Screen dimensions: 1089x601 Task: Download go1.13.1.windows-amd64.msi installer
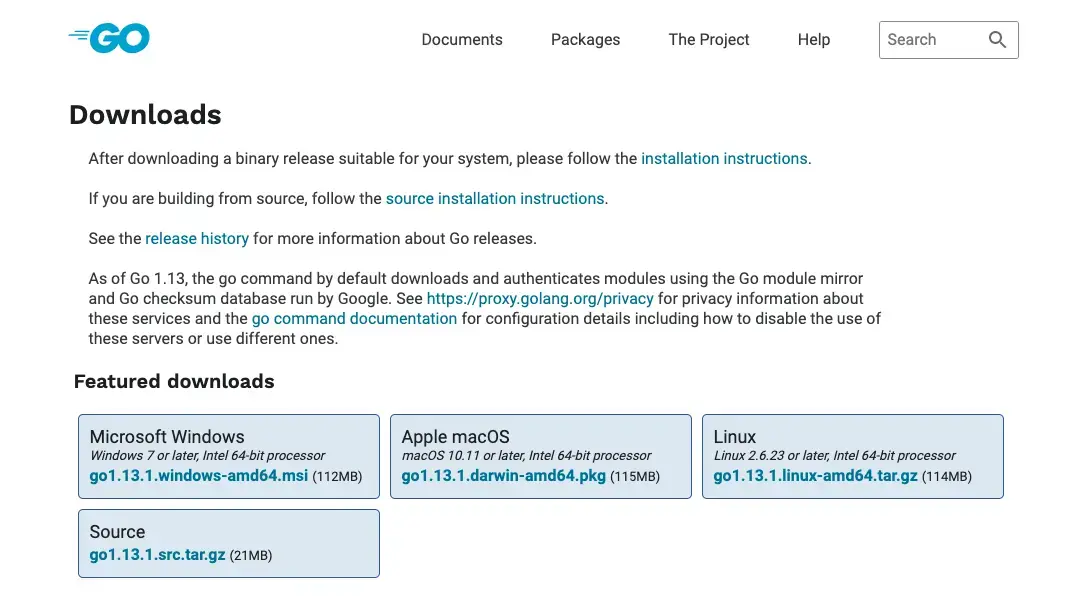(199, 476)
